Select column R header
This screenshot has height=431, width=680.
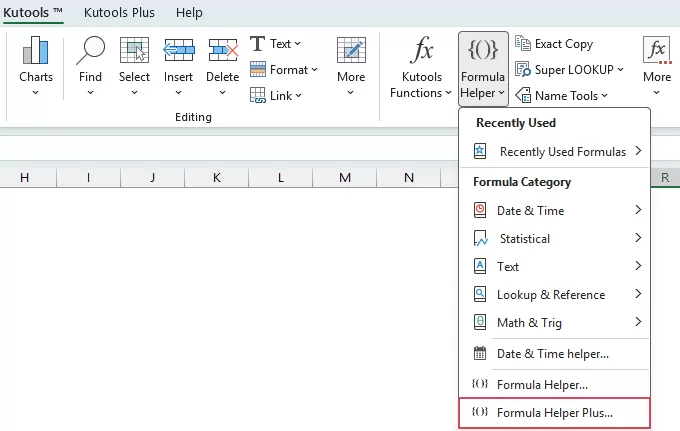pyautogui.click(x=665, y=177)
